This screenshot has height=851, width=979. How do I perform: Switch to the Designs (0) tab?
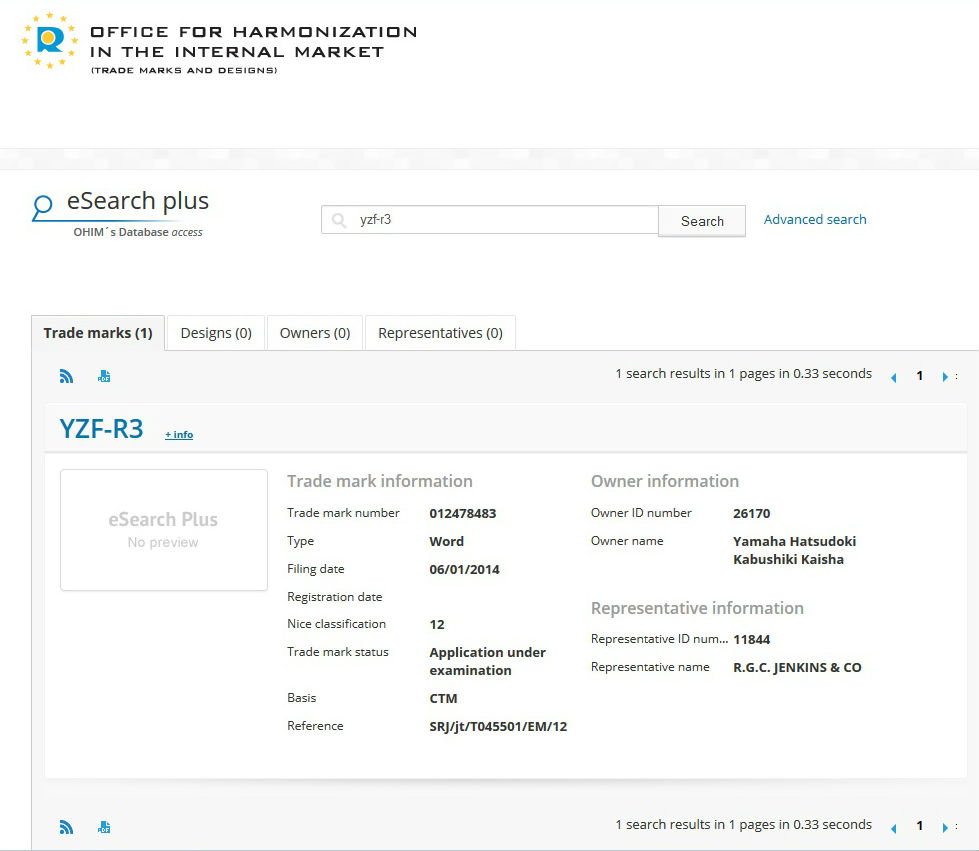coord(216,333)
